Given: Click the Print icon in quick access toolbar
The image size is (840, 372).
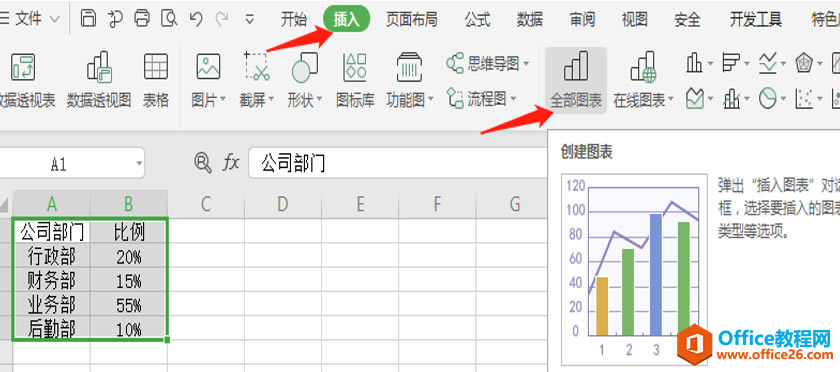Looking at the screenshot, I should coord(142,19).
